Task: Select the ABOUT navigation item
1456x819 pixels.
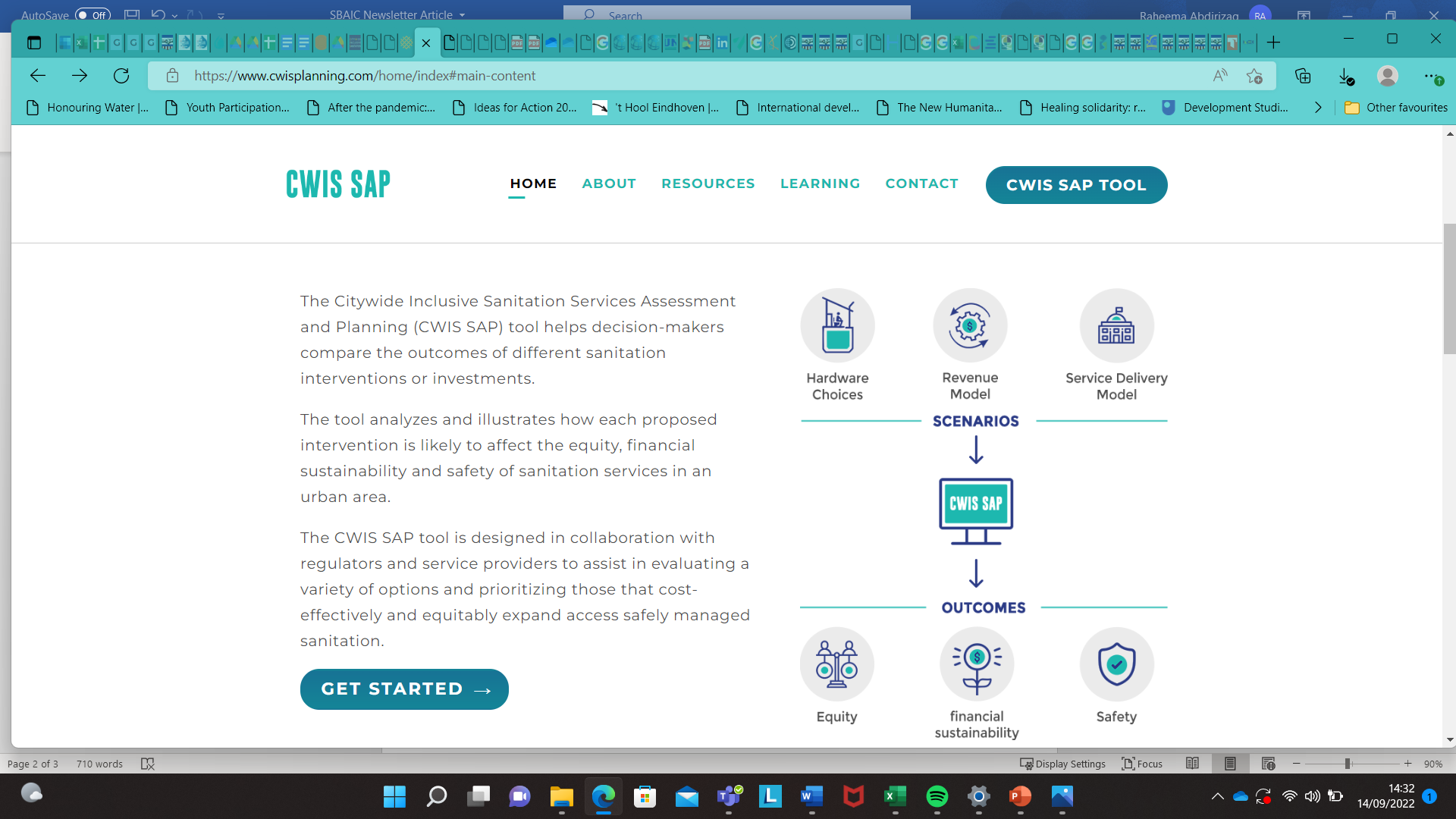Action: pos(609,184)
